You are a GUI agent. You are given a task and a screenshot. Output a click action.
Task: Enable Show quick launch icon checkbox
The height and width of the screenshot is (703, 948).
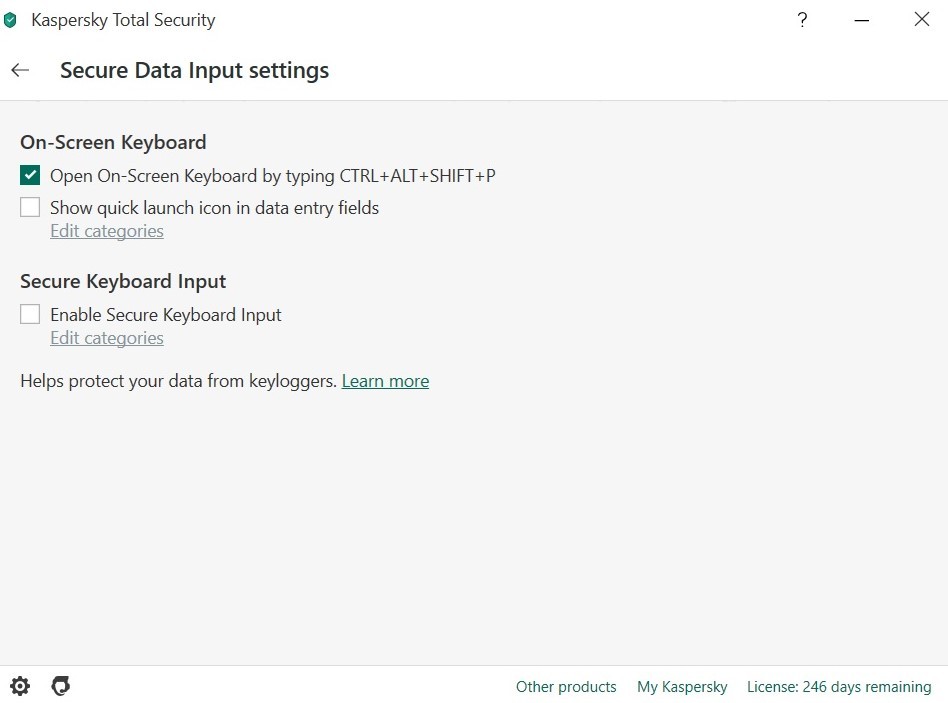point(30,207)
